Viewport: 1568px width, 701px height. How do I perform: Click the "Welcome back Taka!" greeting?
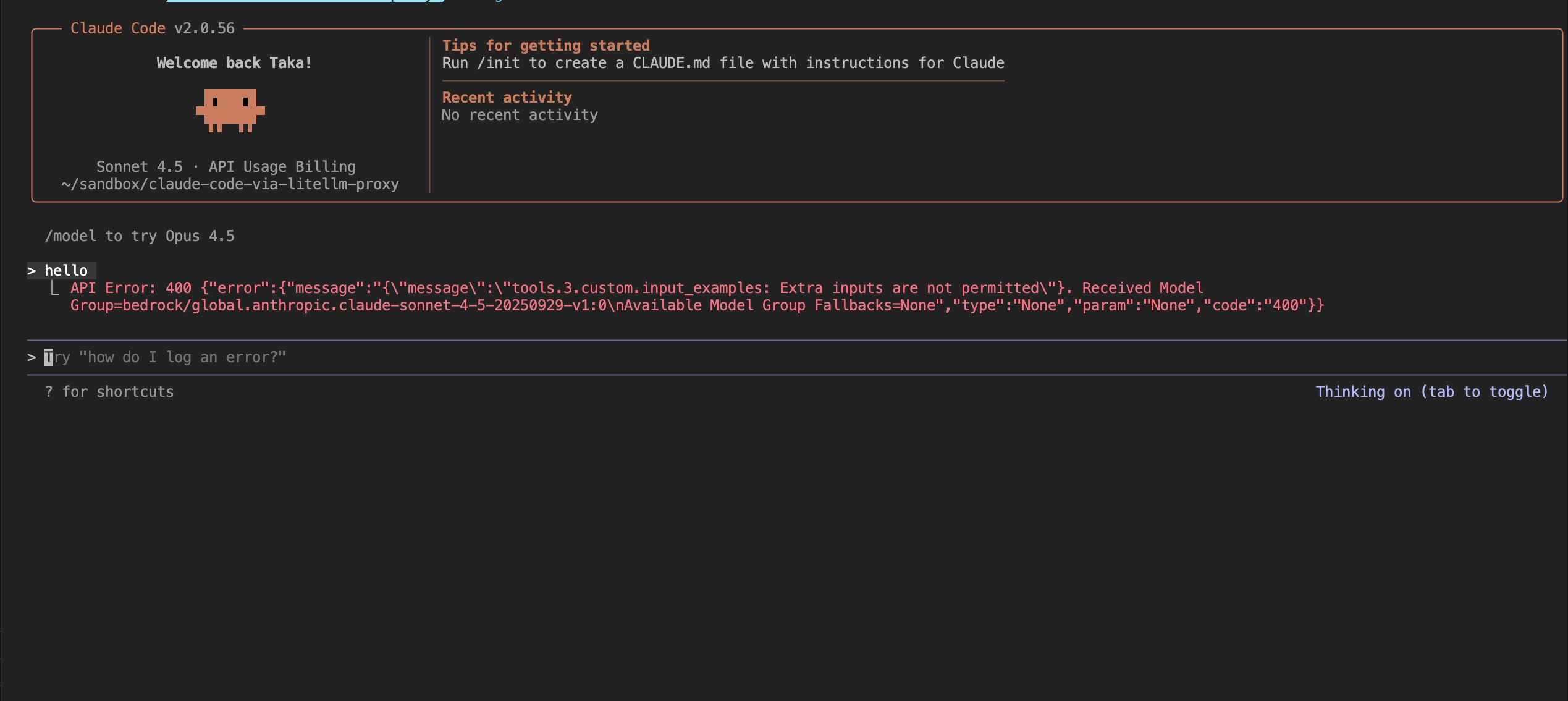tap(234, 63)
